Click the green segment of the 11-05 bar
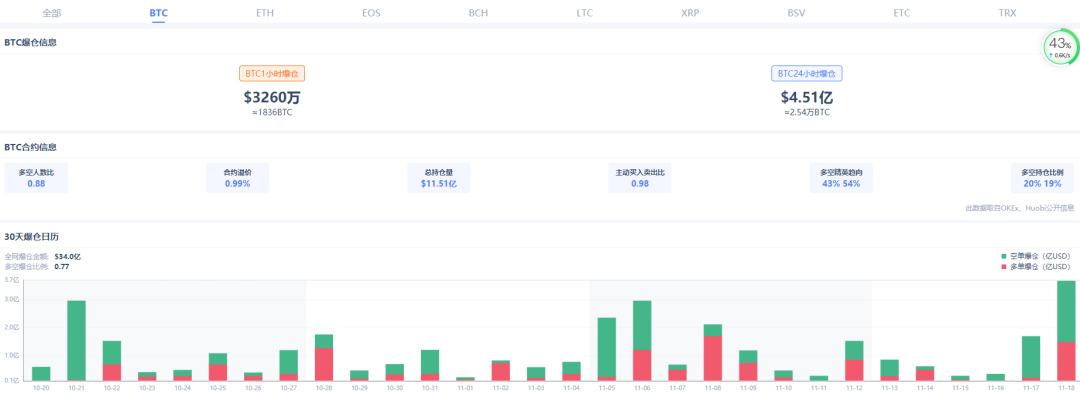The height and width of the screenshot is (399, 1080). coord(606,347)
